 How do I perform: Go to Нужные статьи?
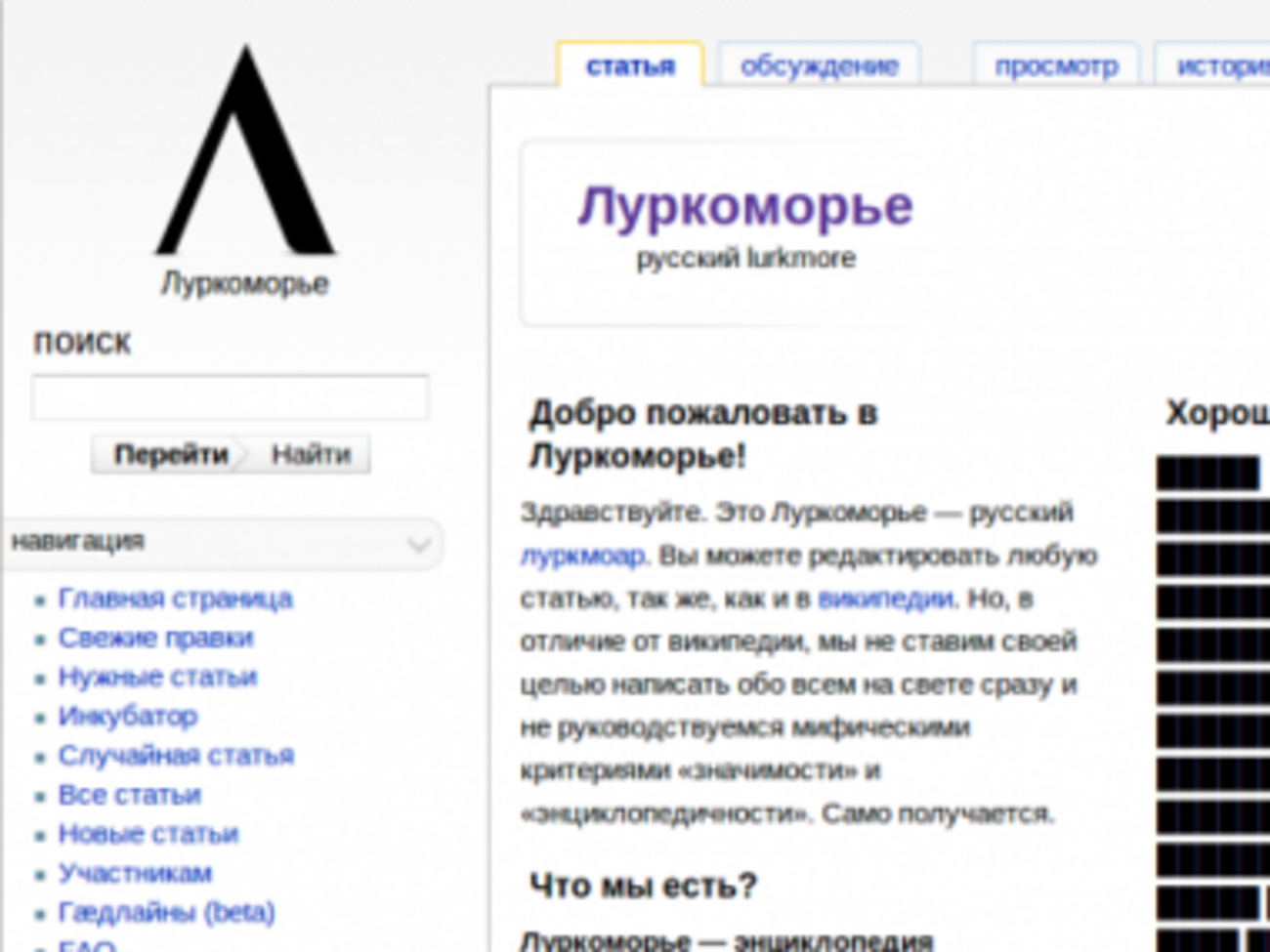coord(157,677)
